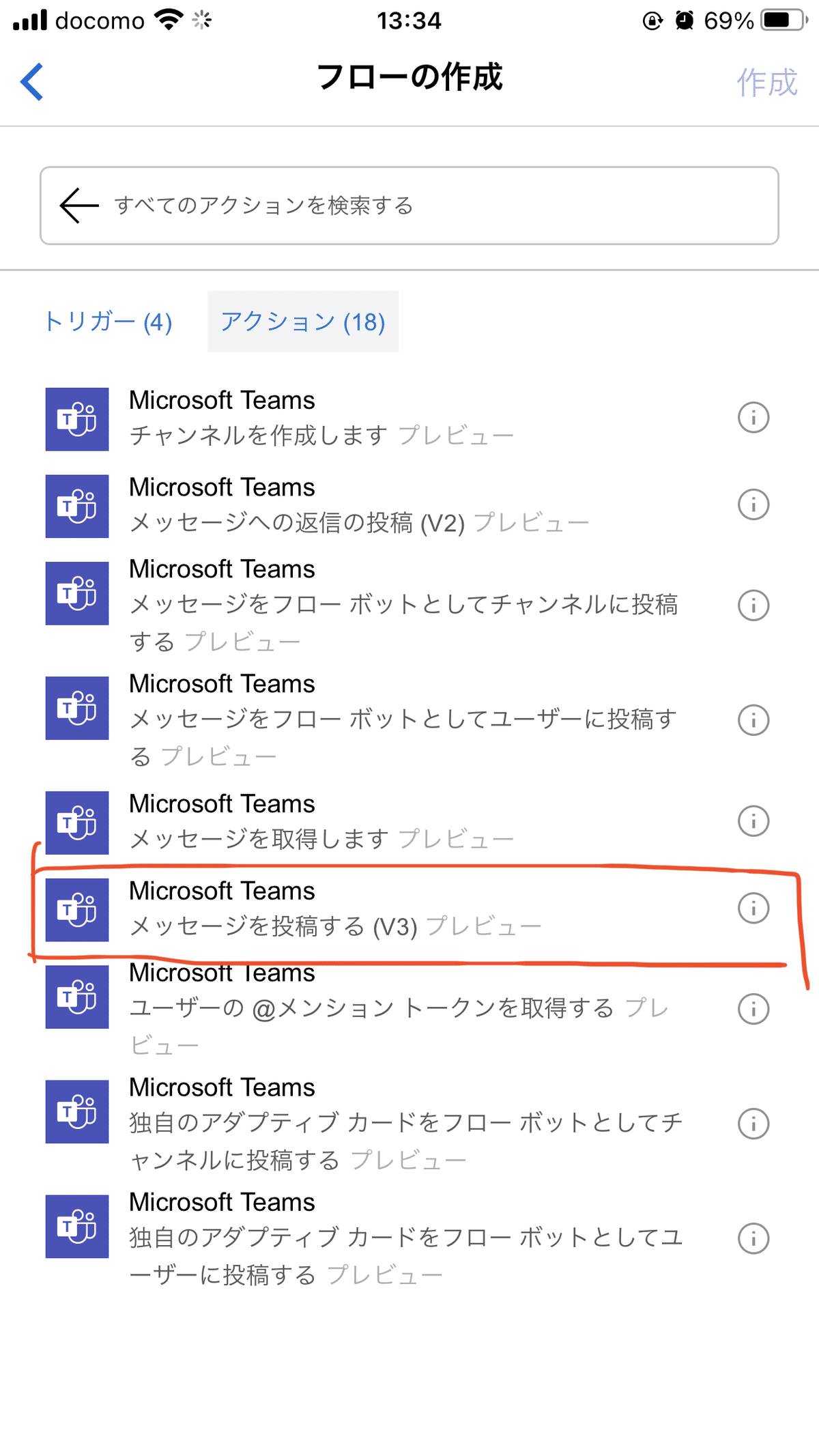This screenshot has height=1456, width=819.
Task: Tap the Teams icon for posting message as flow bot to user
Action: click(x=76, y=708)
